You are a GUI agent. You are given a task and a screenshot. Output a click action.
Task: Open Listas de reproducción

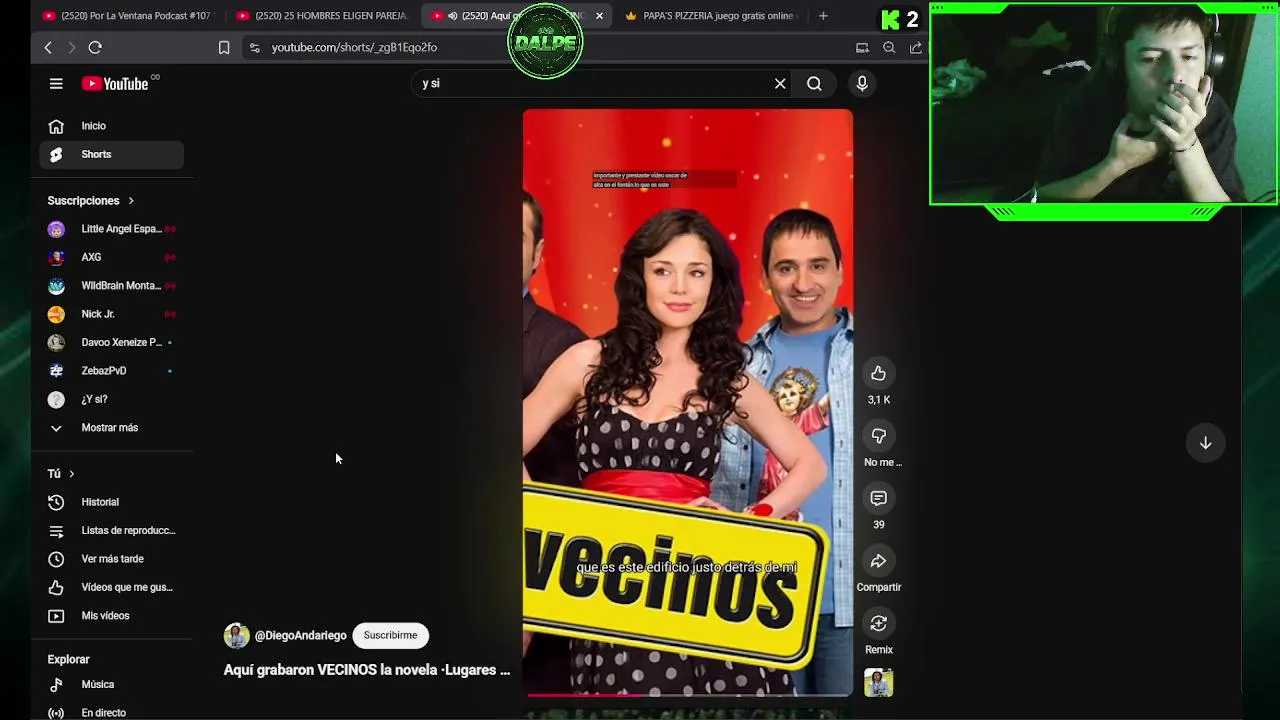[x=111, y=531]
